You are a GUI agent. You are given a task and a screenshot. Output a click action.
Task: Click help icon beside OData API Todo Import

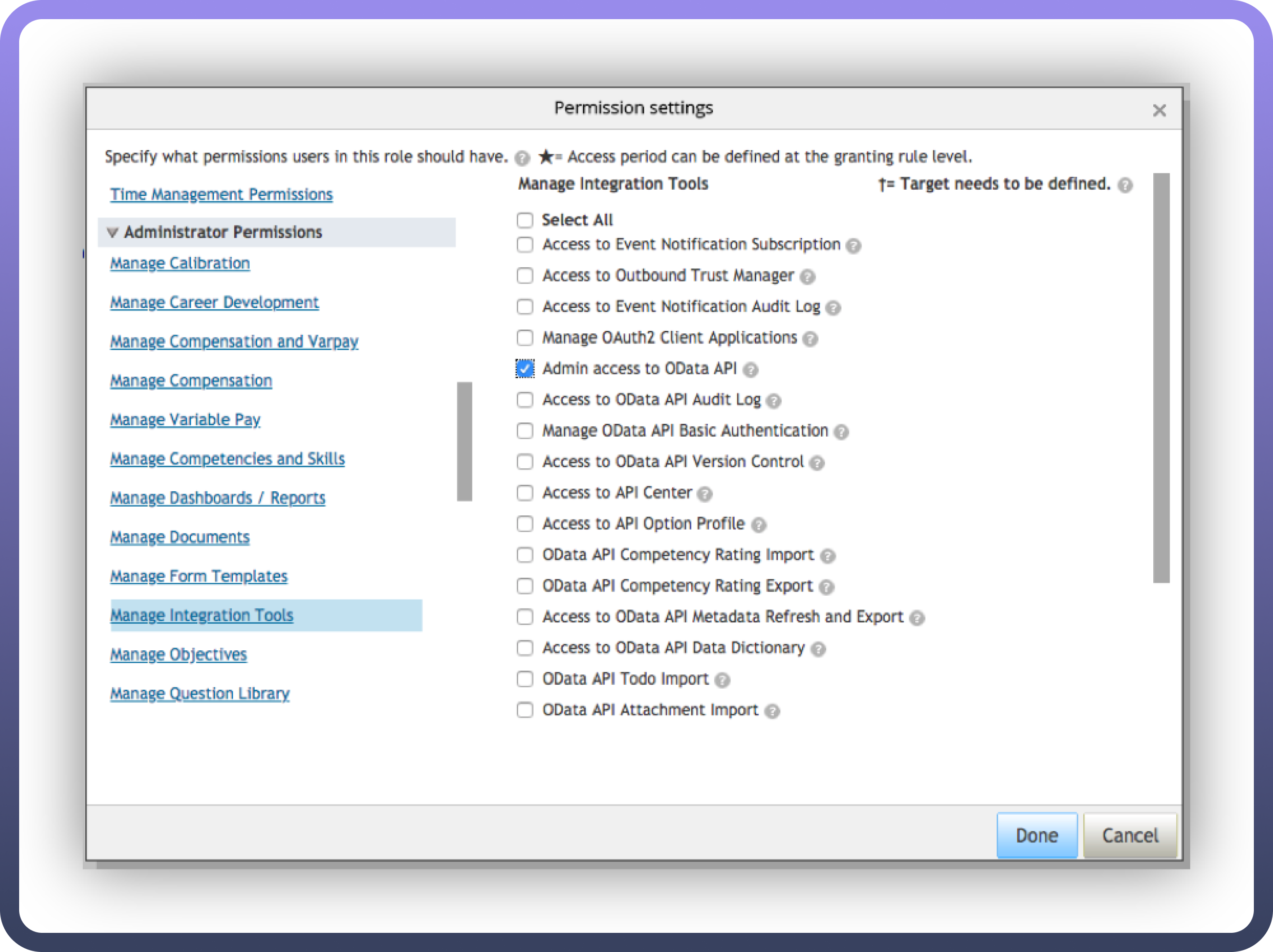point(722,680)
